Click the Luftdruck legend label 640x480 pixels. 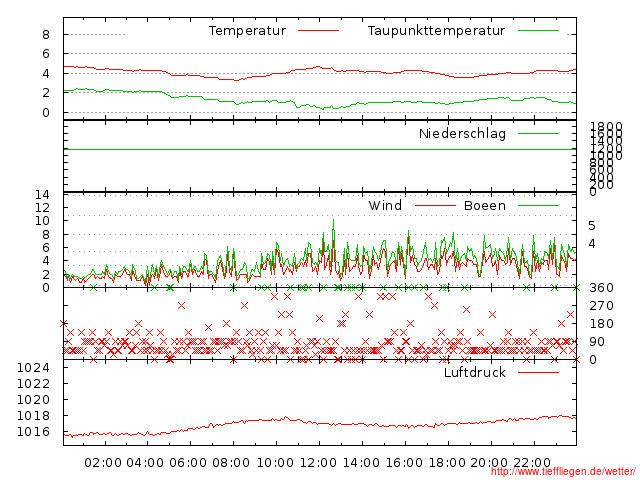[475, 372]
